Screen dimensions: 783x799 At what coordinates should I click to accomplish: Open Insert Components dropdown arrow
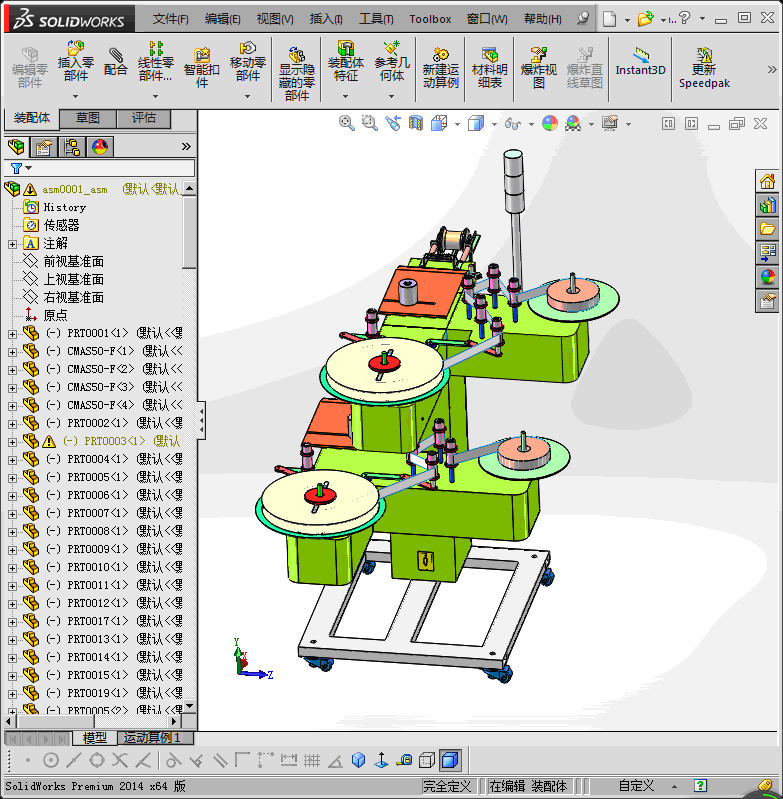(75, 96)
